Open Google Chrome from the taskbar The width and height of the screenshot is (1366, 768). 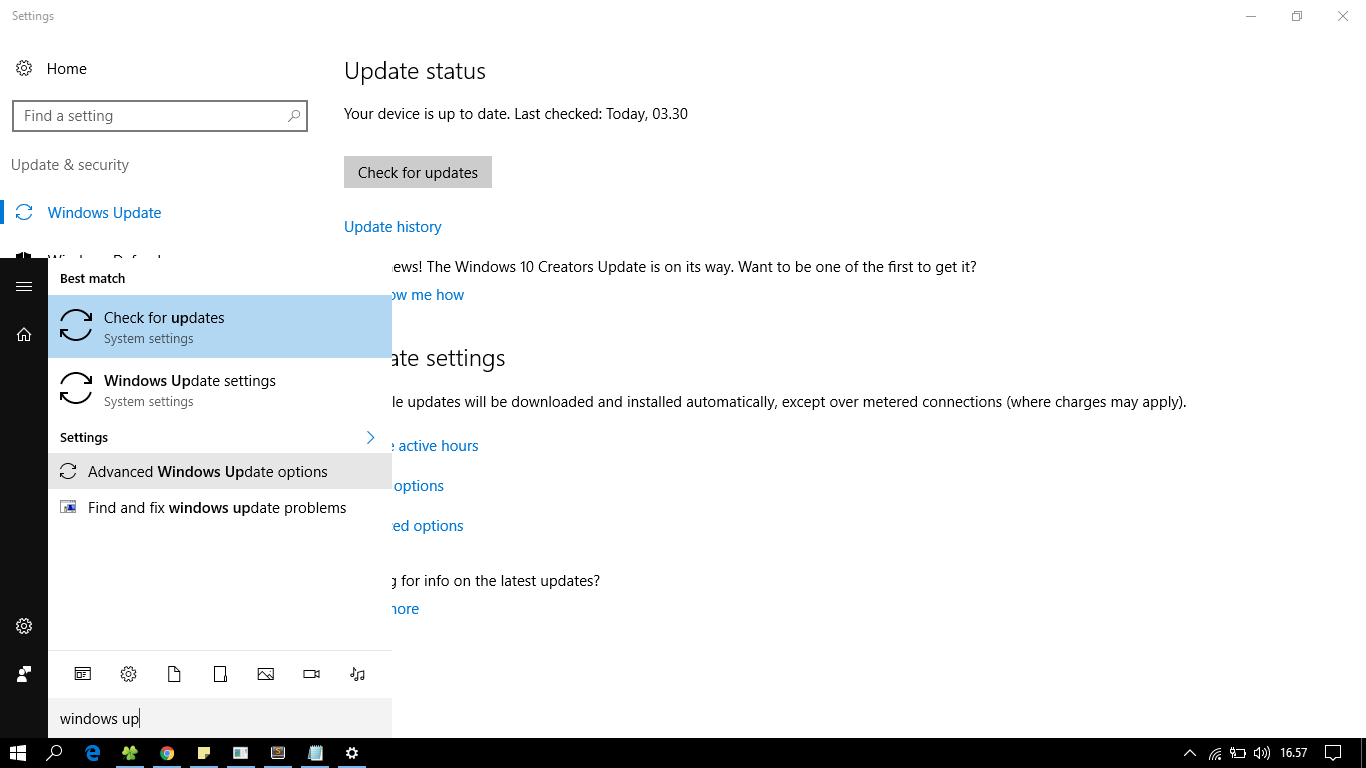(167, 753)
